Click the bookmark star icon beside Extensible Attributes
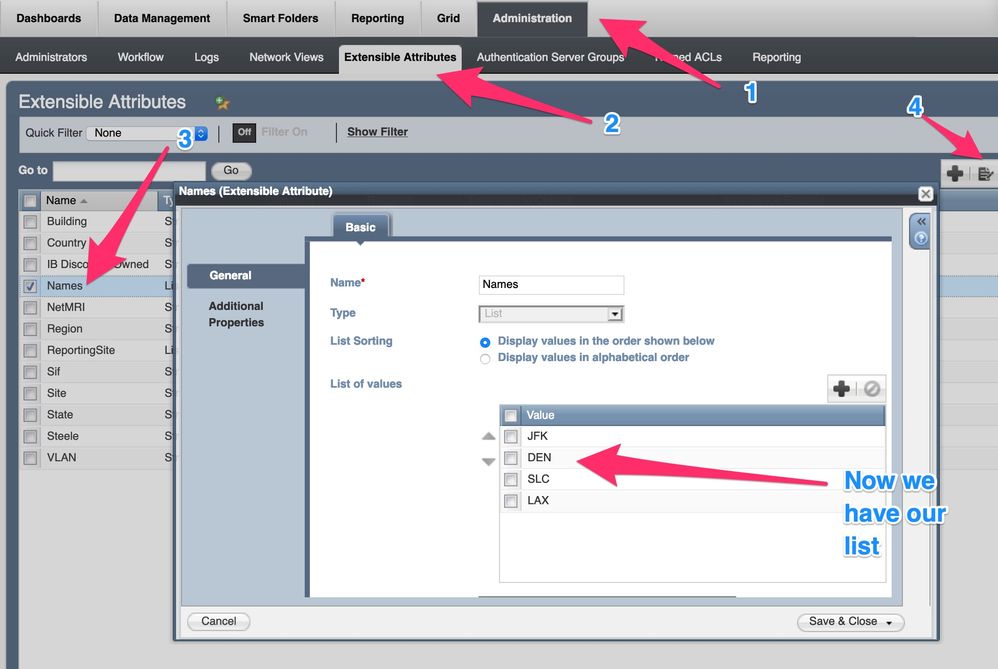 (x=222, y=102)
